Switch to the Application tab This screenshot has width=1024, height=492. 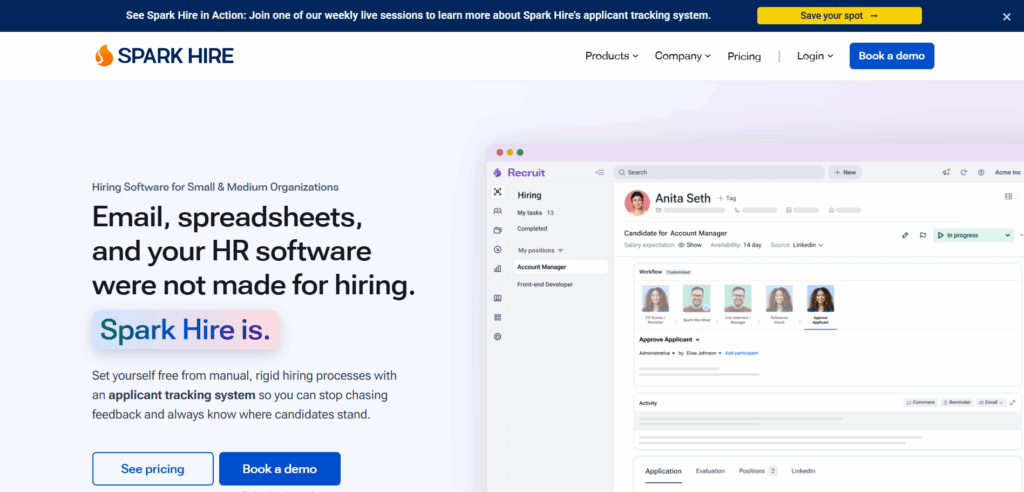click(x=664, y=471)
